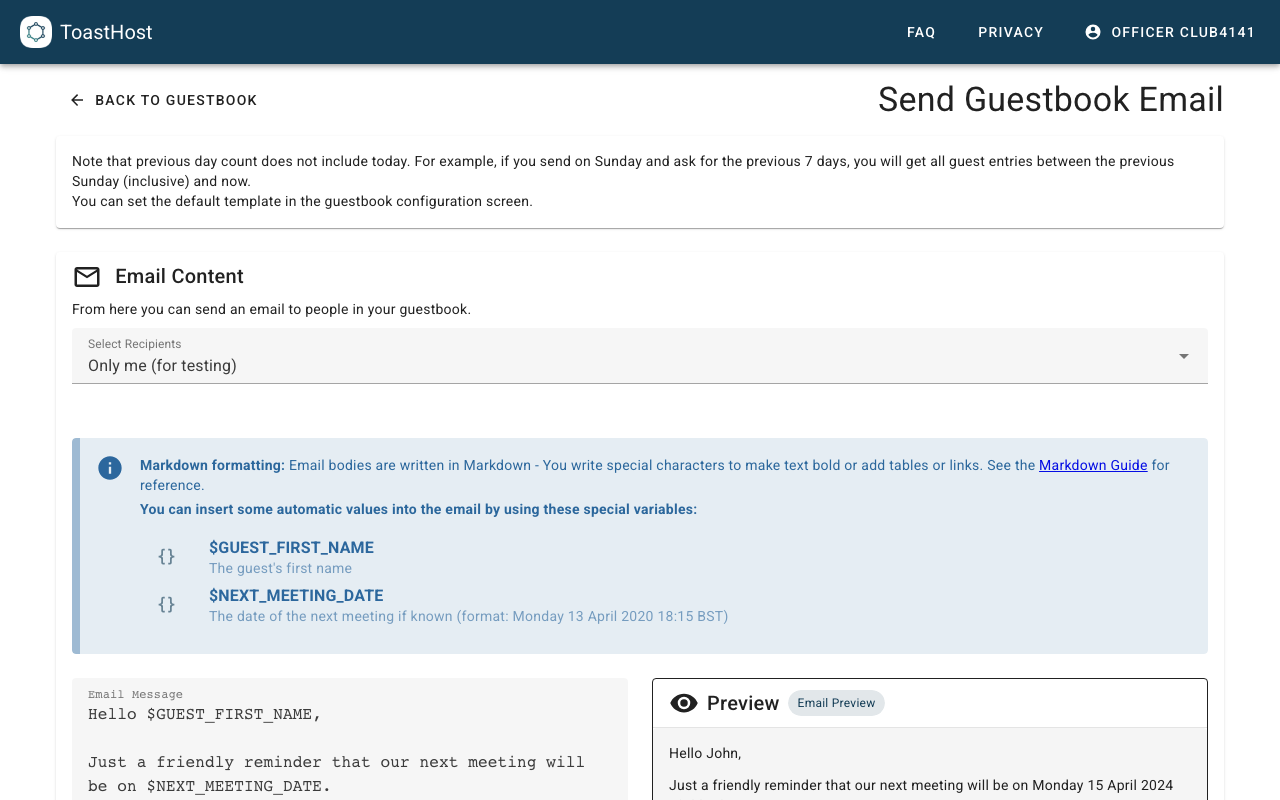The height and width of the screenshot is (800, 1280).
Task: Click the back arrow beside Back to Guestbook
Action: point(76,100)
